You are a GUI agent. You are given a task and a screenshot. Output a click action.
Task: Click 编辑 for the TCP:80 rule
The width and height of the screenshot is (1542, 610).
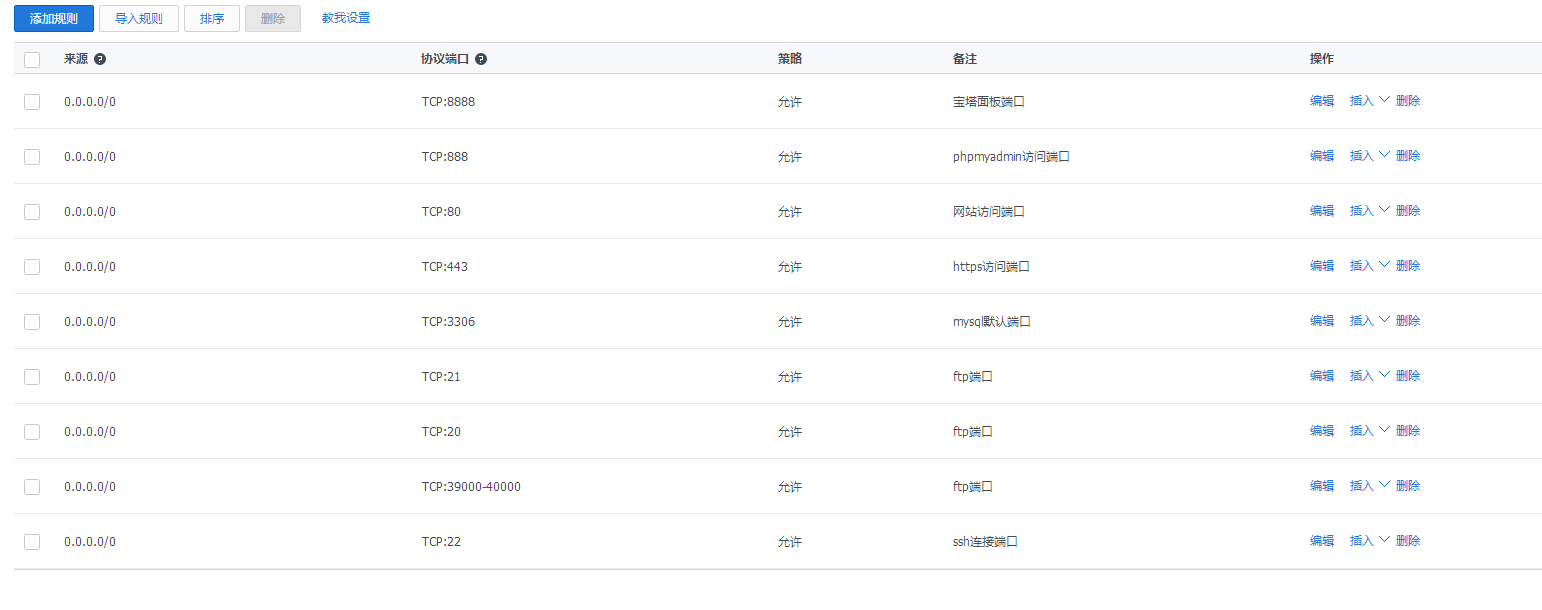click(x=1322, y=211)
